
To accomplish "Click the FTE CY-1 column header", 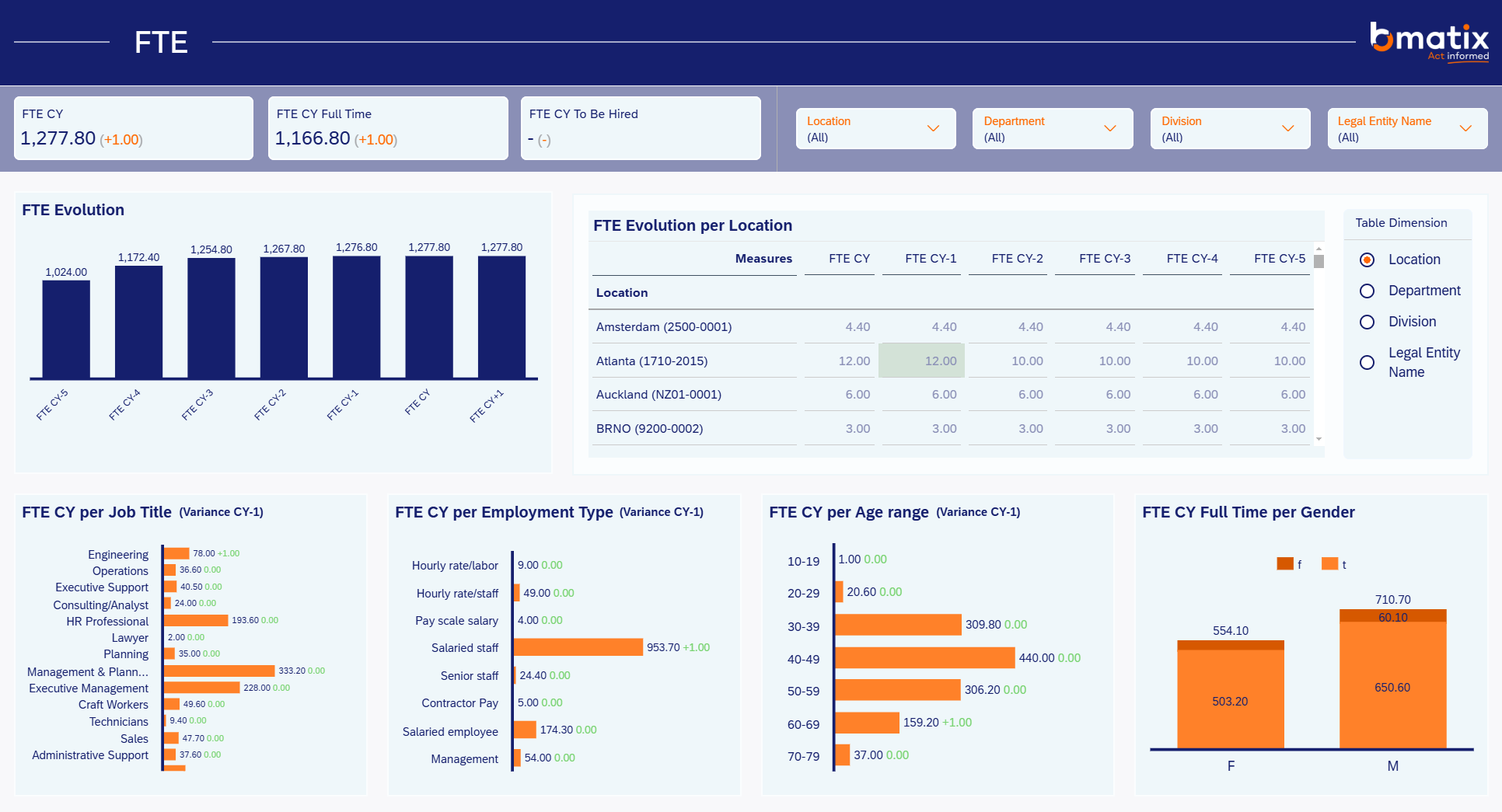I will point(931,259).
